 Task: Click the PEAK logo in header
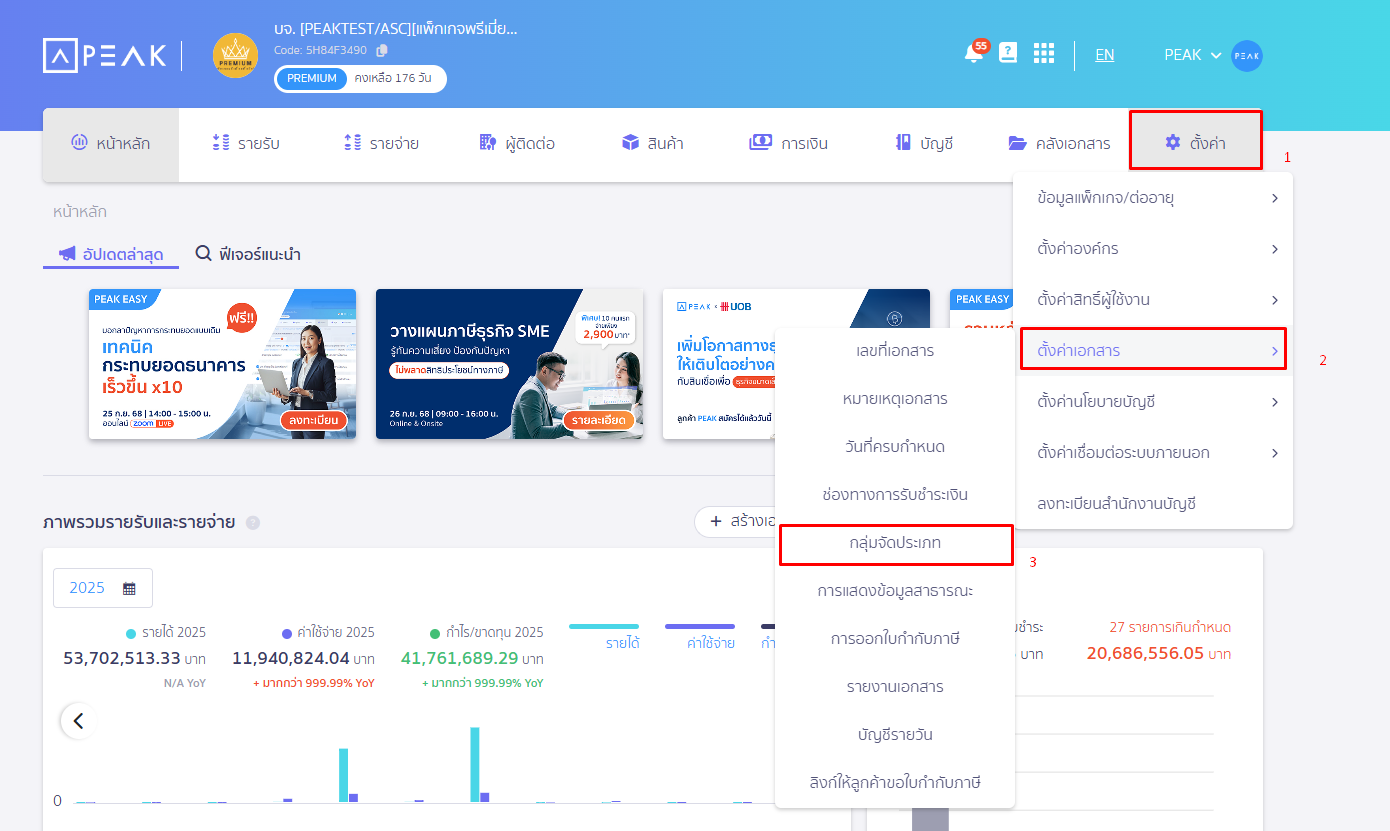pos(105,55)
